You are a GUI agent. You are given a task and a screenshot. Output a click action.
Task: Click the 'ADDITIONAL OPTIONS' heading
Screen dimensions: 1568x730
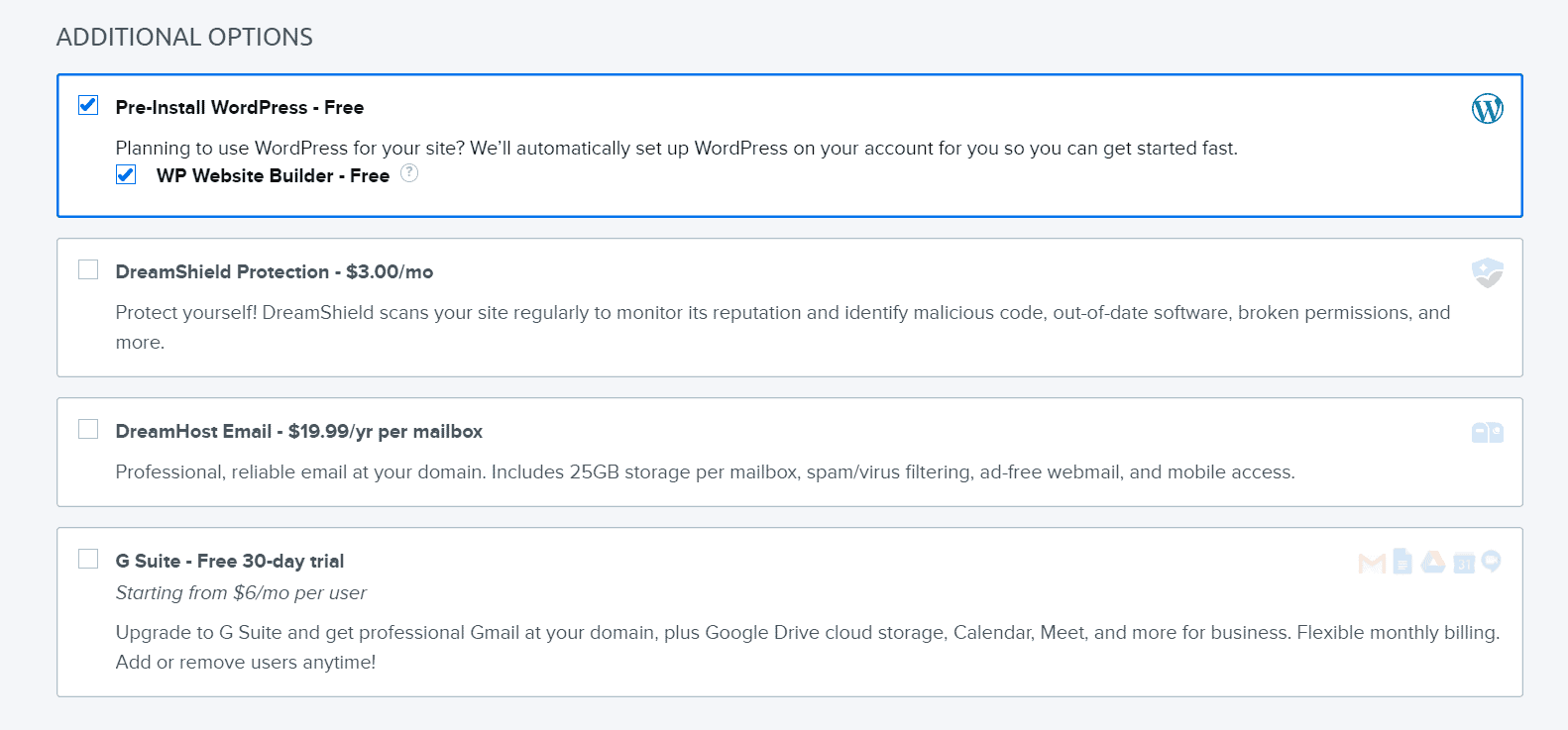coord(184,37)
